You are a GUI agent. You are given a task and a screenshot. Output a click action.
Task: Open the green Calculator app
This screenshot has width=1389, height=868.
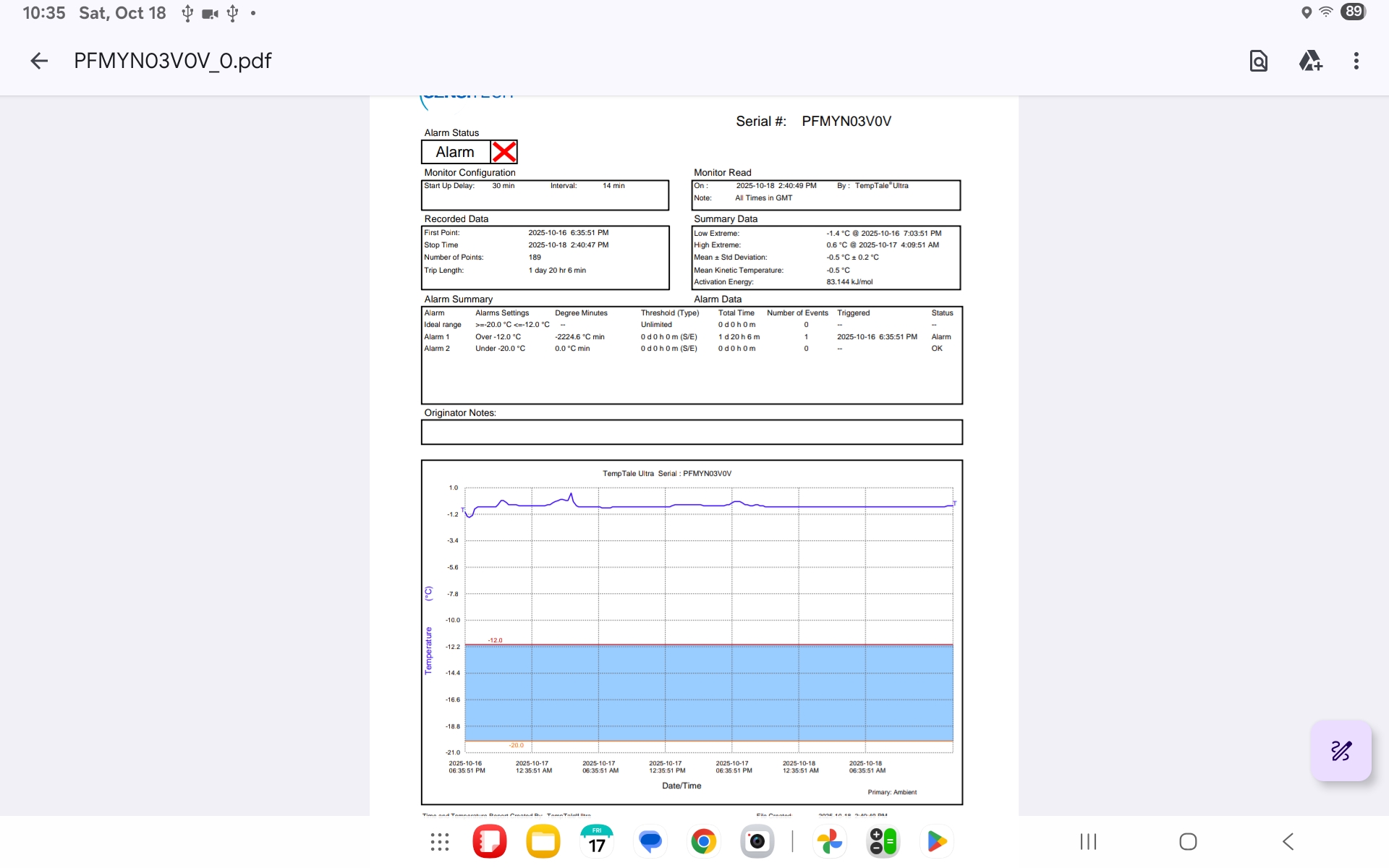(883, 841)
